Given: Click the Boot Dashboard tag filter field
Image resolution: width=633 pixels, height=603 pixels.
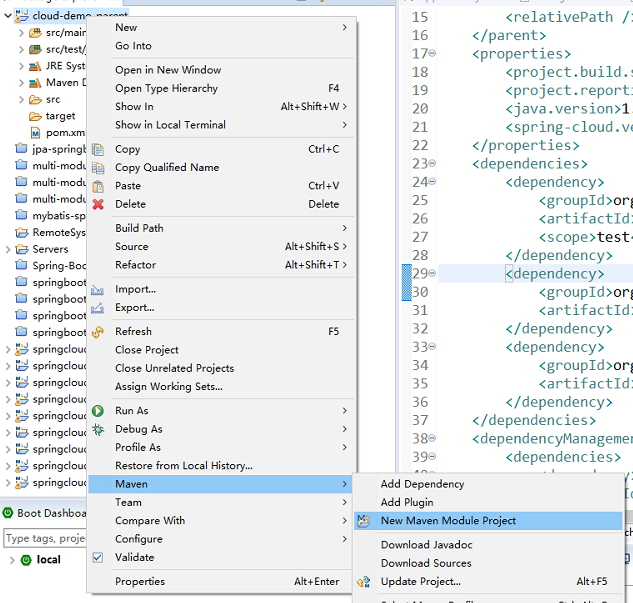Looking at the screenshot, I should 45,538.
